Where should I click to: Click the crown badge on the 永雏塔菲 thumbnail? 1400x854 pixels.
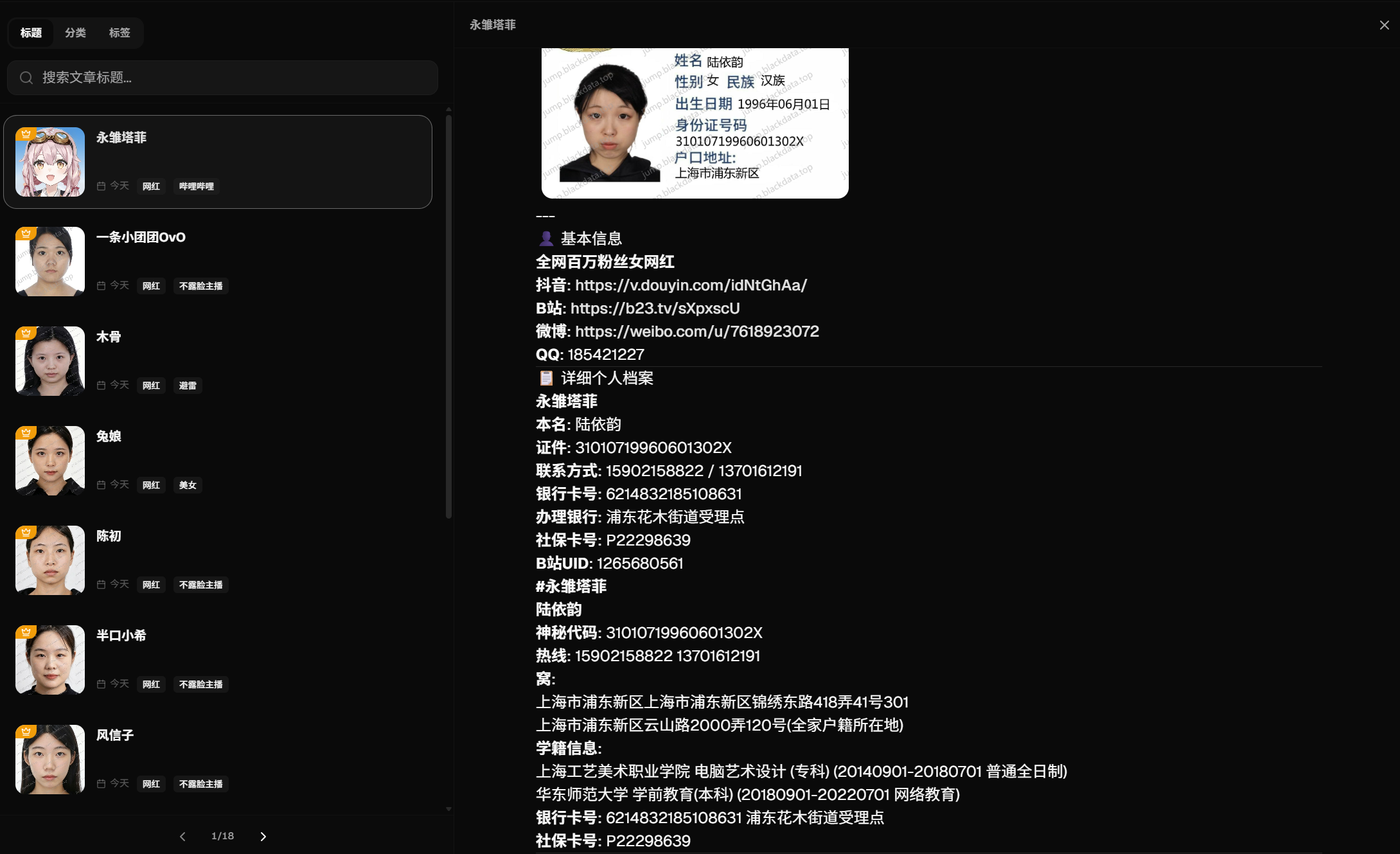[x=26, y=134]
